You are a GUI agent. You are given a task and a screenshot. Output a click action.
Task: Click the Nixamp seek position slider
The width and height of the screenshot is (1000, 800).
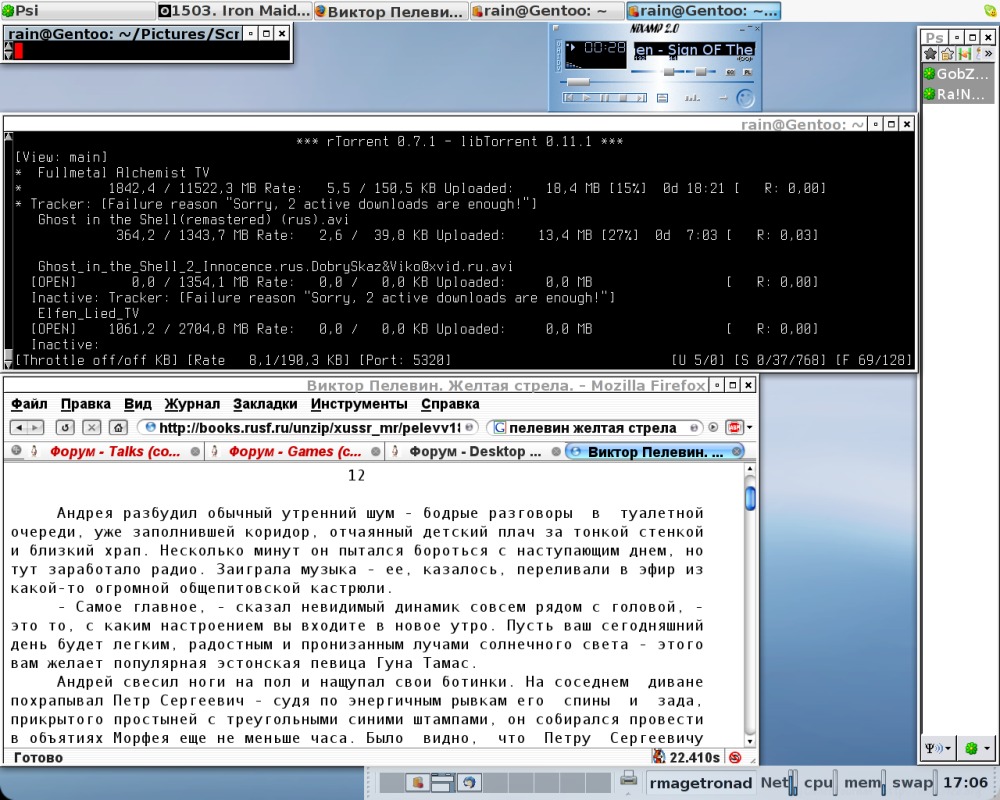[x=578, y=82]
